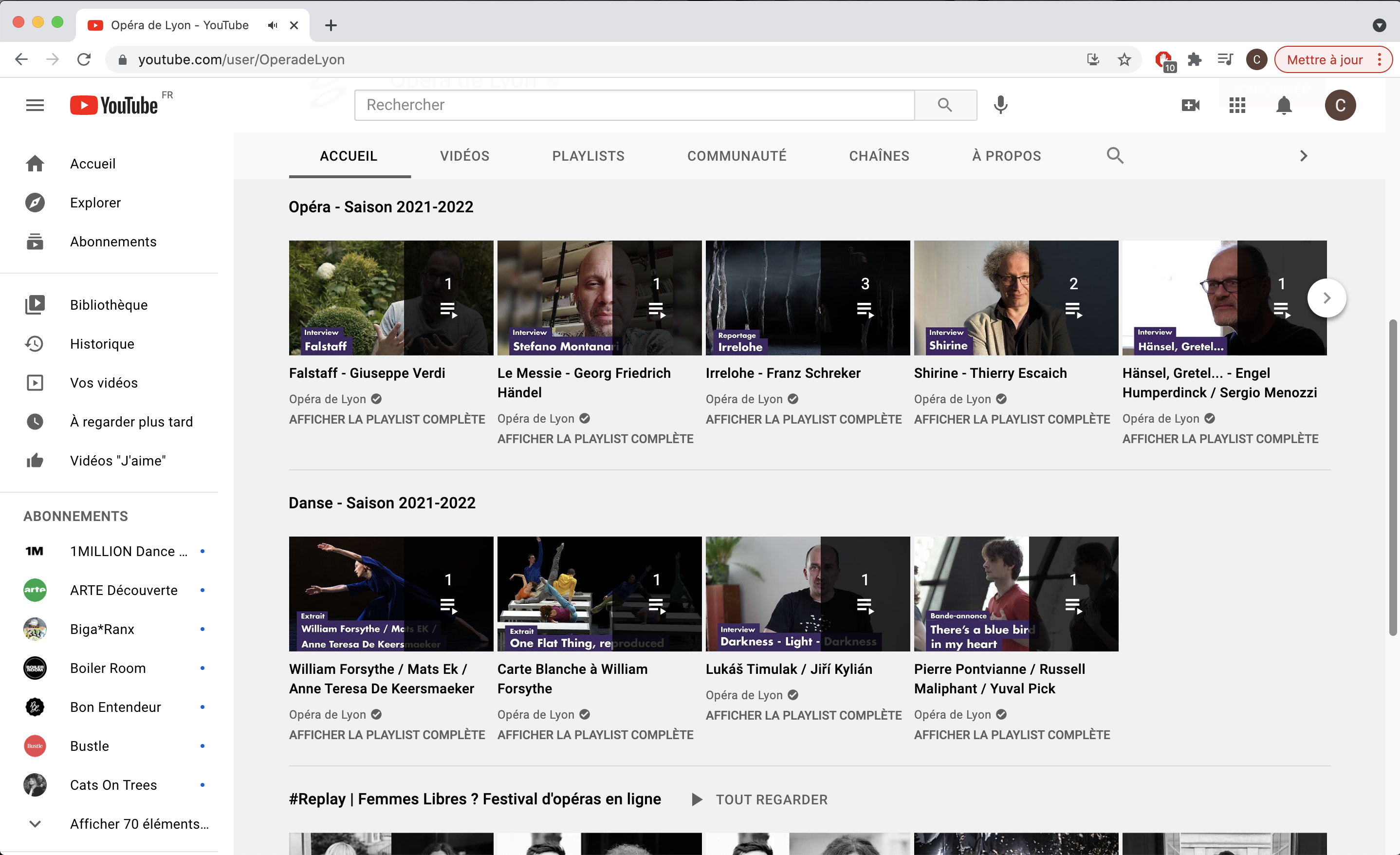Reload the page

pos(84,59)
